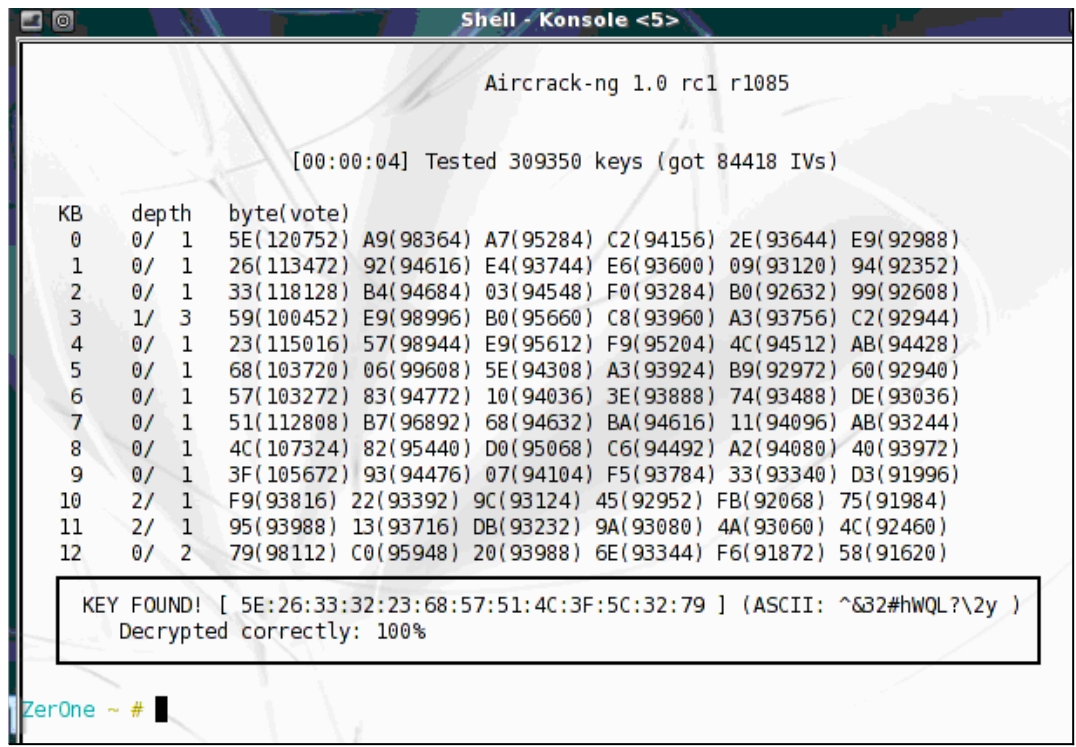The height and width of the screenshot is (747, 1076).
Task: Click the KB column header
Action: click(70, 214)
